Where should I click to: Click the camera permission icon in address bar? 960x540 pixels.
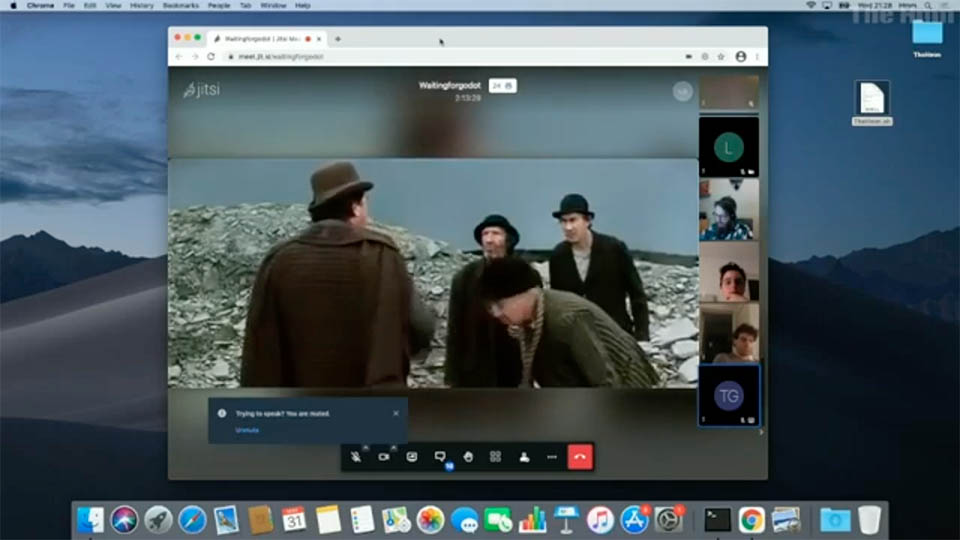point(689,56)
